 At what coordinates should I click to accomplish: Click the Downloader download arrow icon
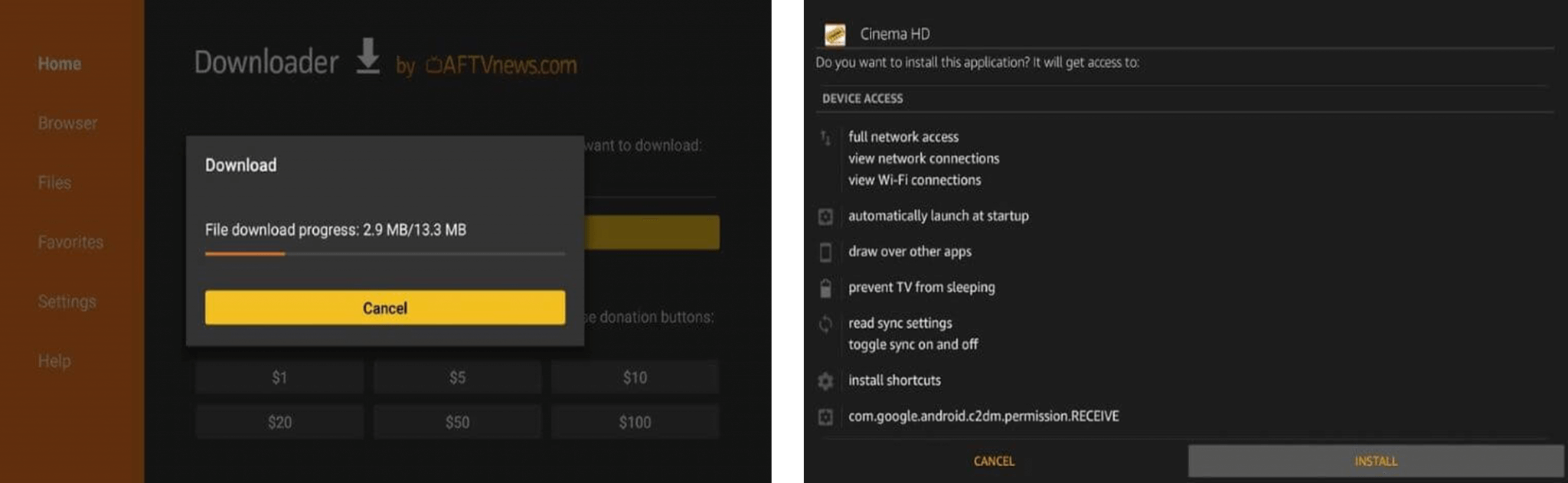(368, 56)
